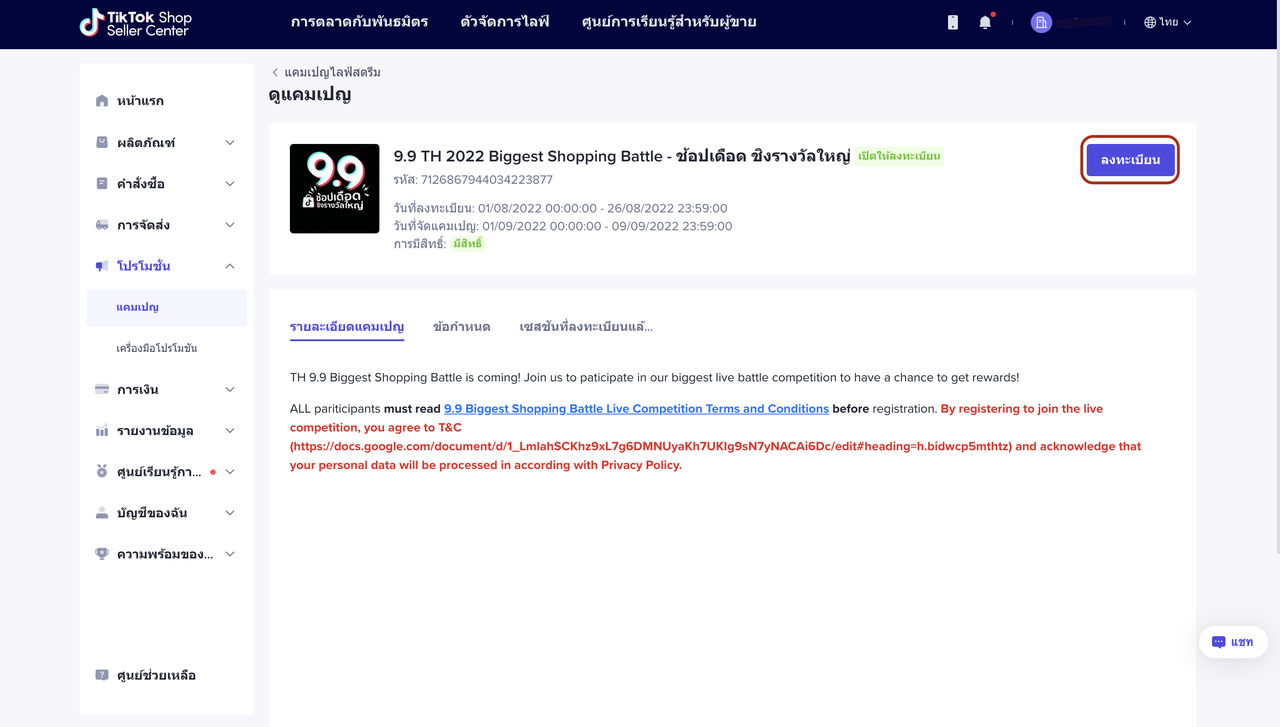Expand the คำสั่งซื้อ menu chevron

click(x=230, y=183)
